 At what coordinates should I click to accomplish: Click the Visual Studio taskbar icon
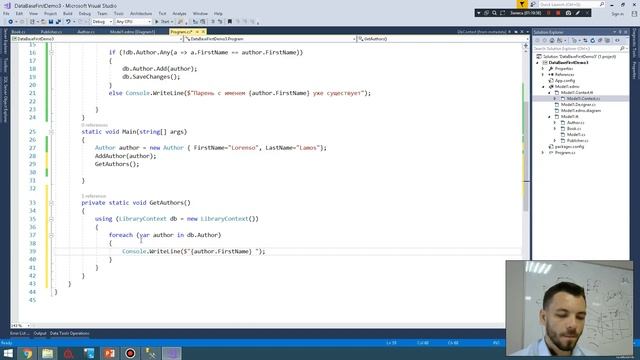point(172,353)
